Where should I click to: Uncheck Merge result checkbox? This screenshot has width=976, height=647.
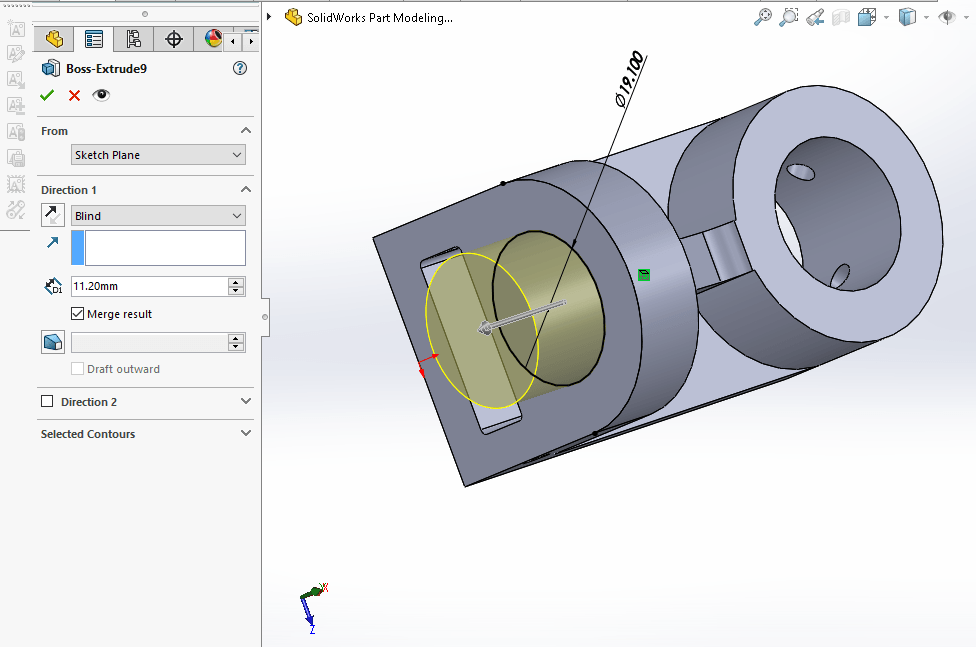pyautogui.click(x=78, y=314)
